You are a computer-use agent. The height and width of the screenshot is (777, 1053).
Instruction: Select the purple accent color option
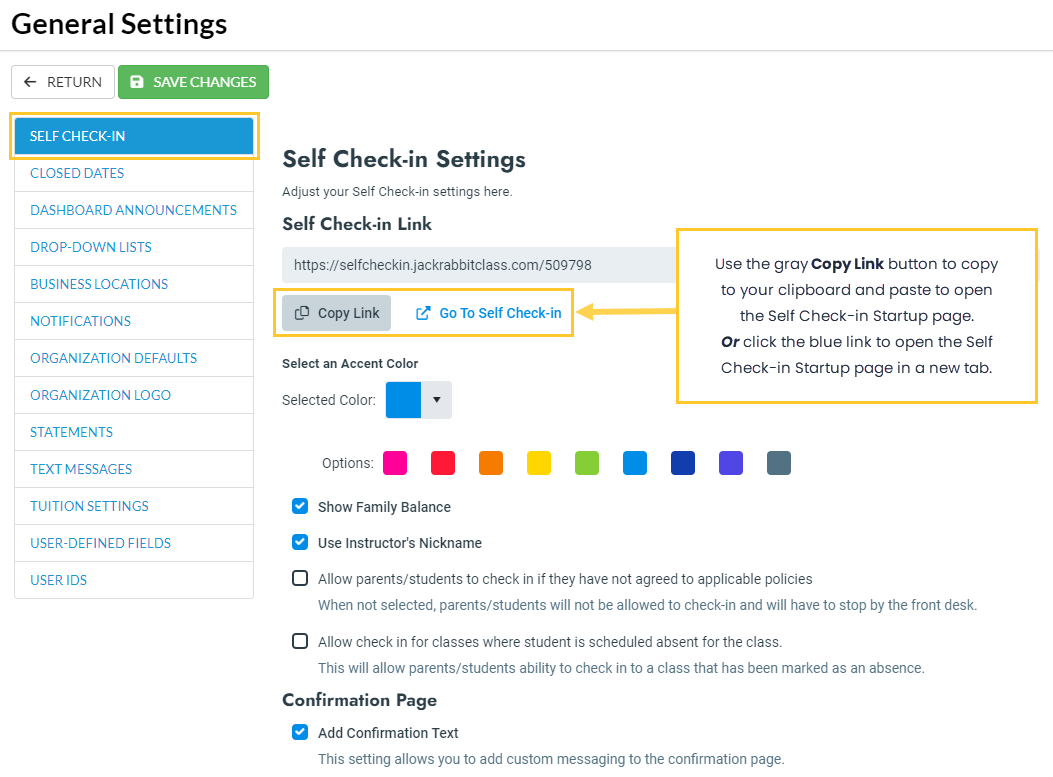[731, 463]
